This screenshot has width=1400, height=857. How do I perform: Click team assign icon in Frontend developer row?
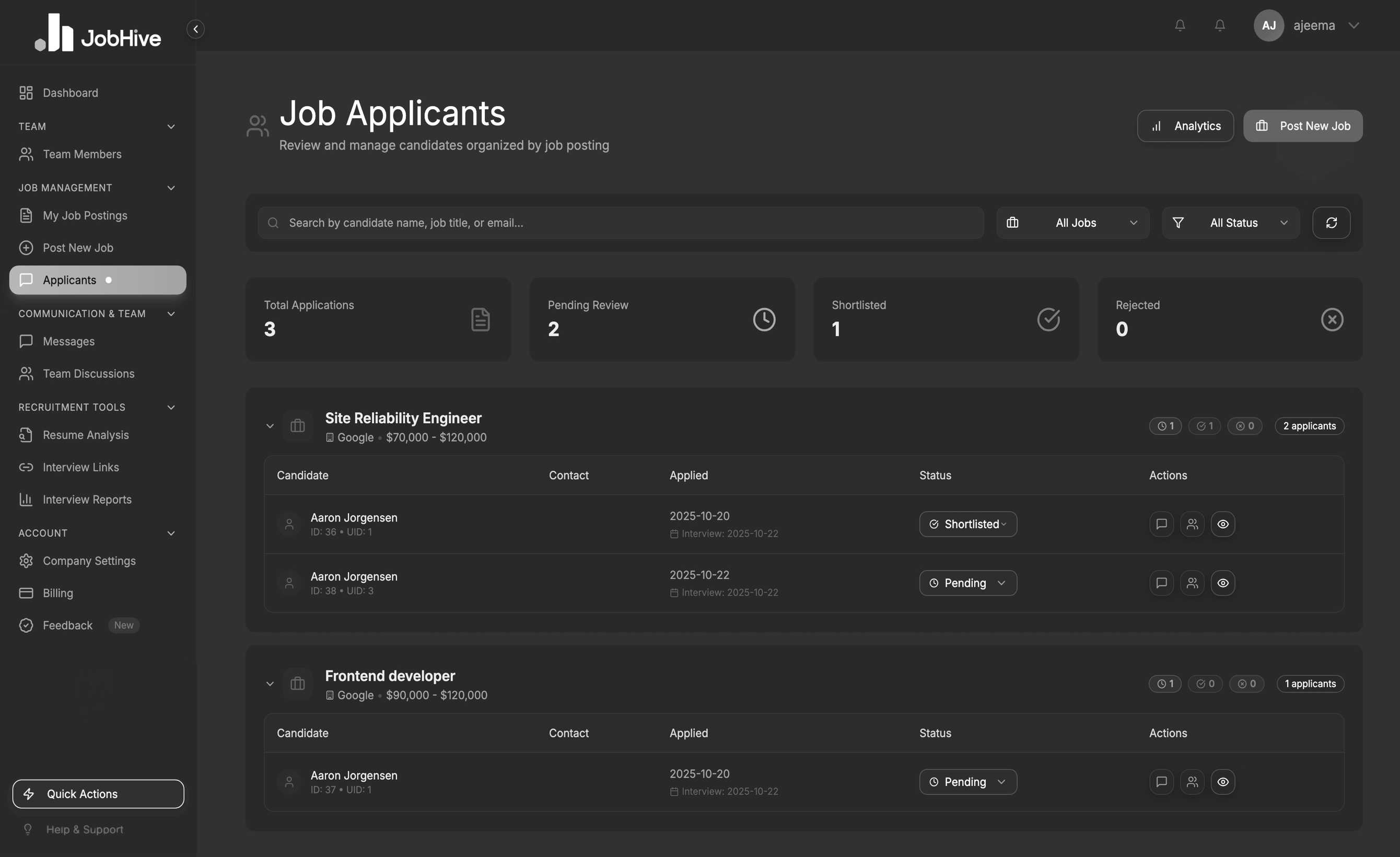click(1192, 781)
